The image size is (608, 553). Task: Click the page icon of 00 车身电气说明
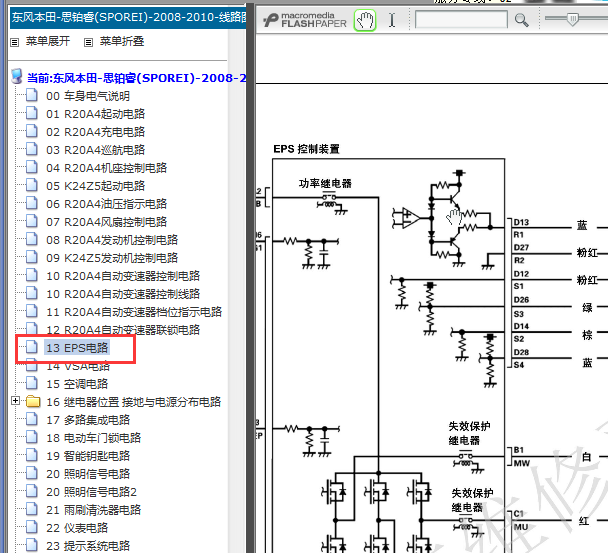click(x=32, y=95)
